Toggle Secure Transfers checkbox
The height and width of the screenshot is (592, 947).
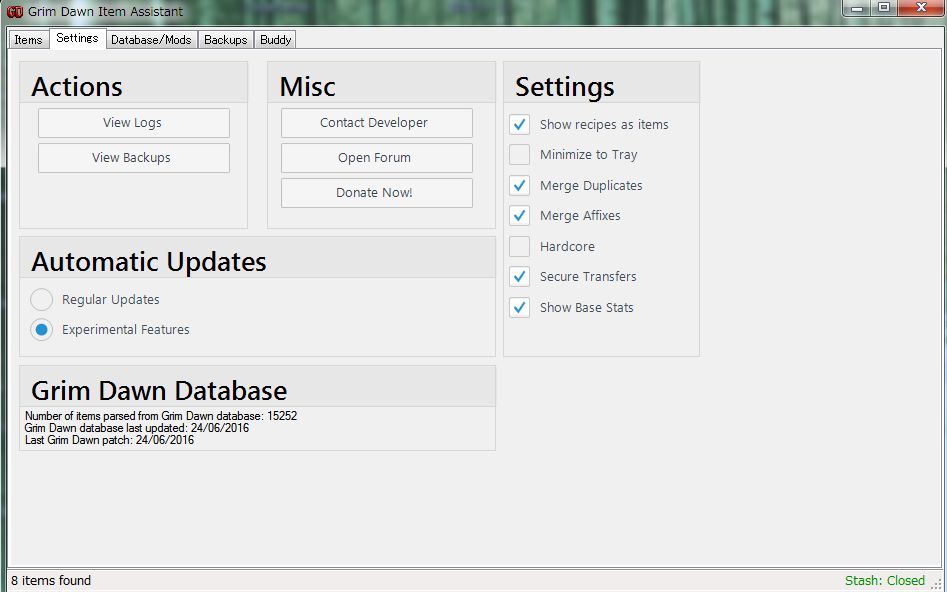point(519,277)
